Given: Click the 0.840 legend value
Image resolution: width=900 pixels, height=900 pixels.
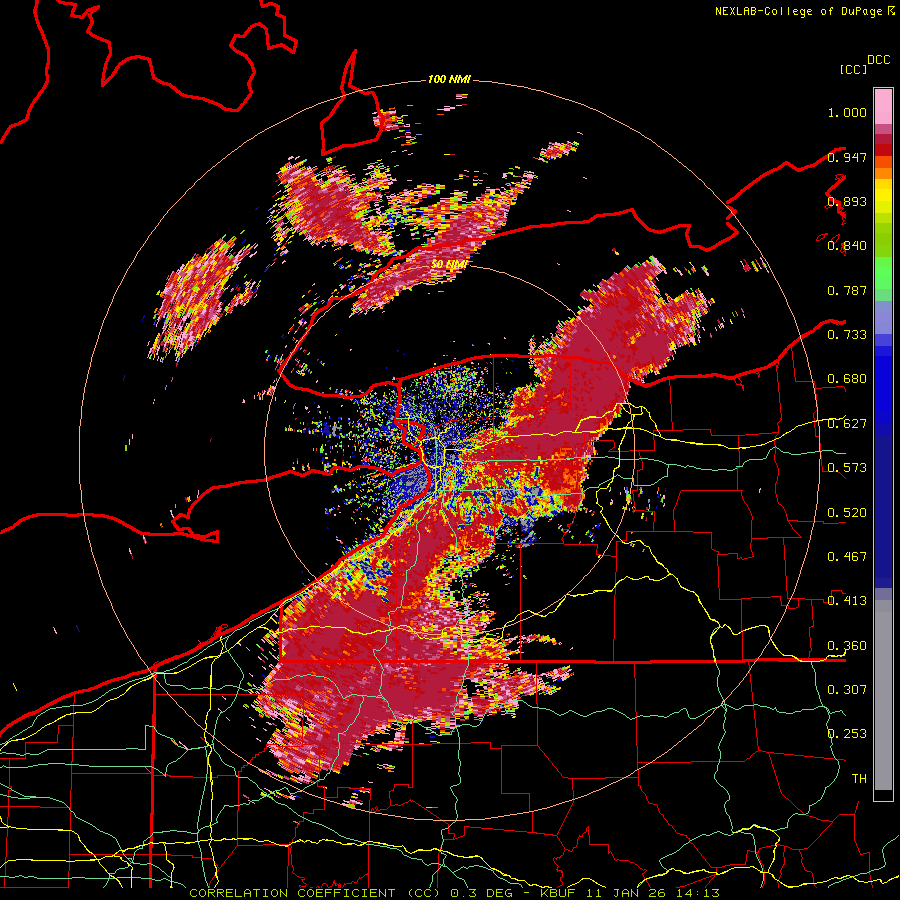Looking at the screenshot, I should (847, 246).
